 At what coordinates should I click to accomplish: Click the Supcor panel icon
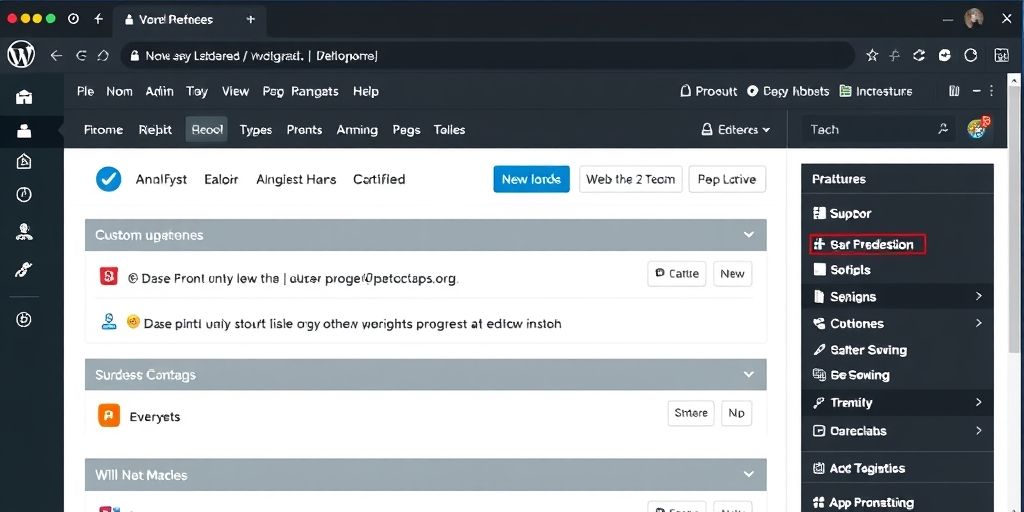click(x=819, y=214)
